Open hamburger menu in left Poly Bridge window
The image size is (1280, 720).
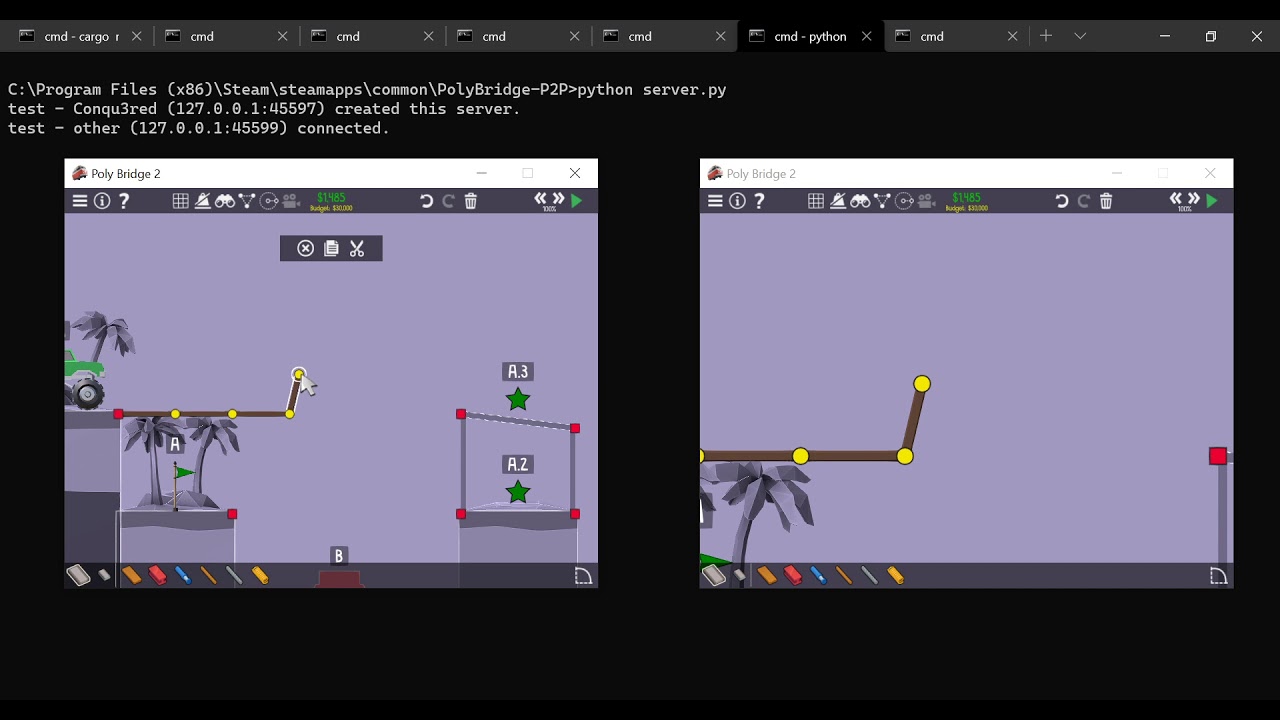click(x=80, y=201)
